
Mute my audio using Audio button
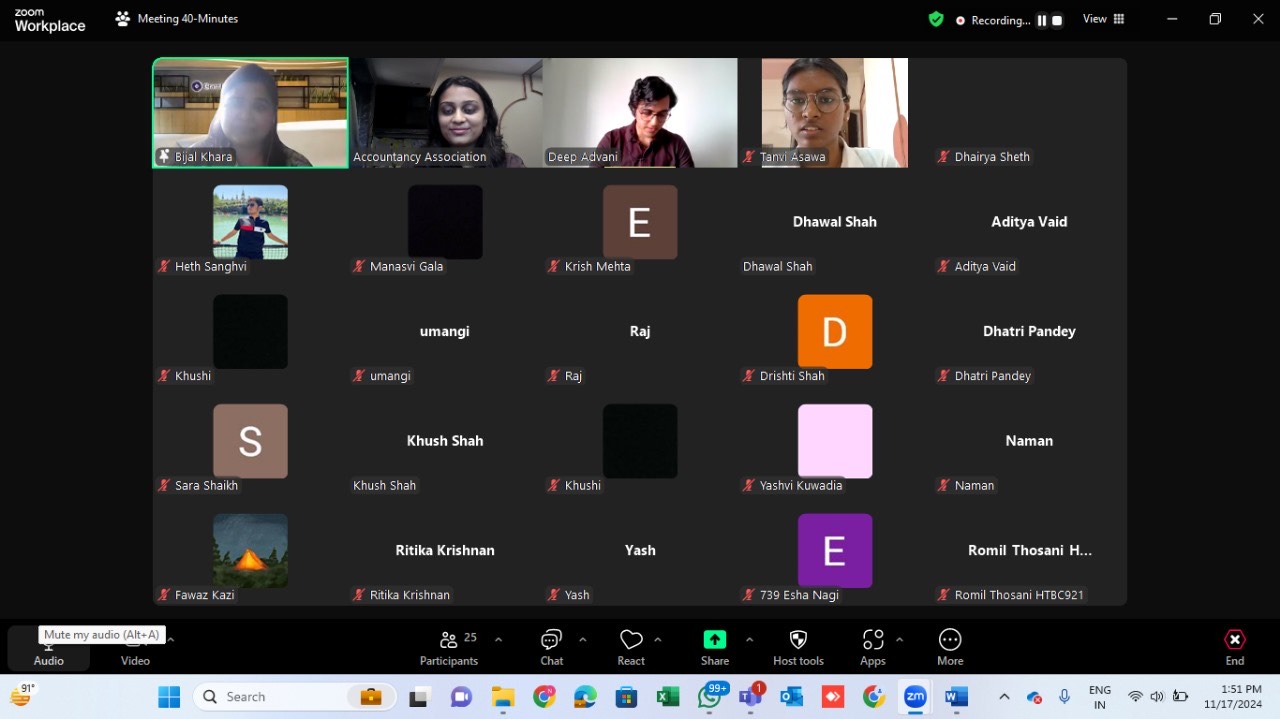pos(48,648)
